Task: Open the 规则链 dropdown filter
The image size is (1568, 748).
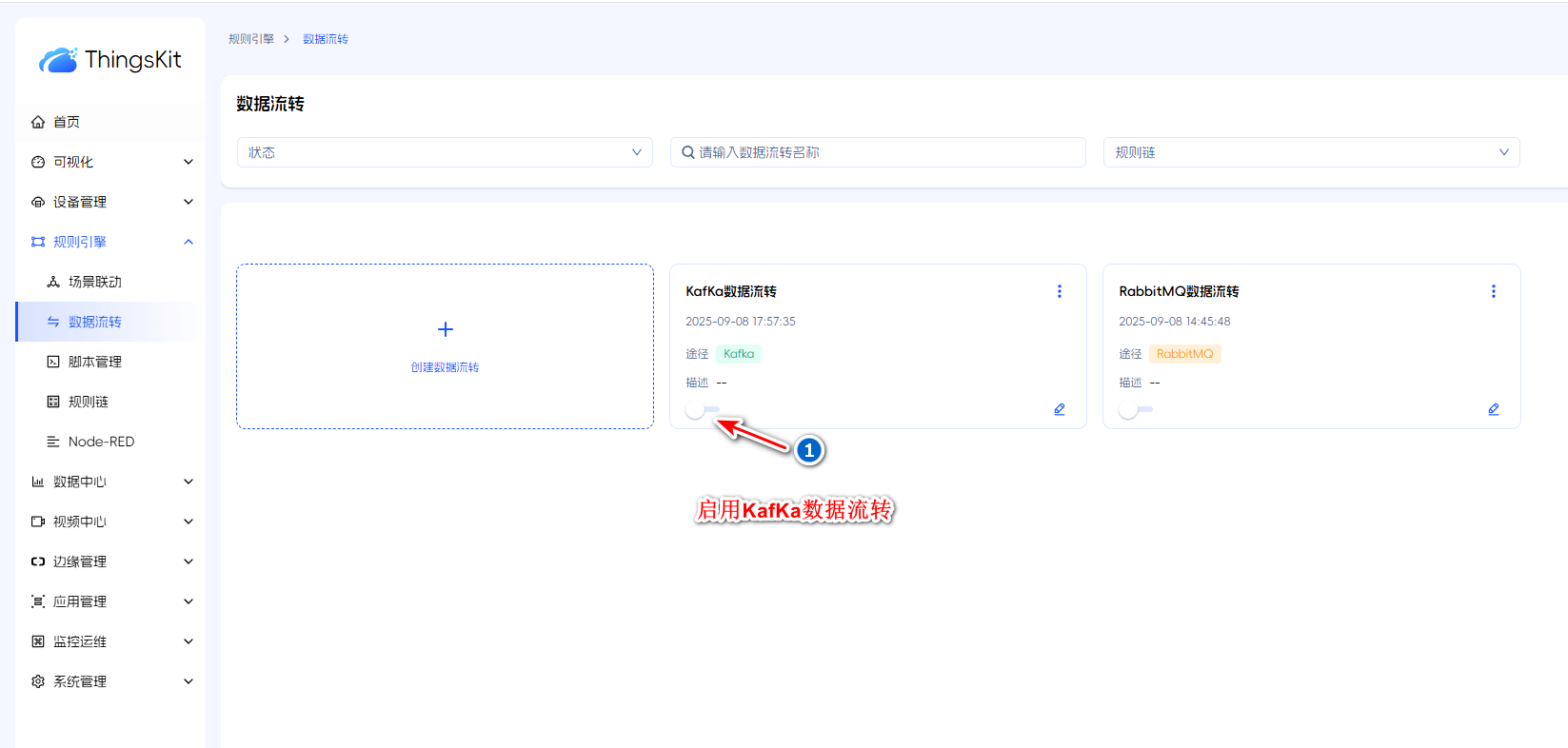Action: (x=1311, y=152)
